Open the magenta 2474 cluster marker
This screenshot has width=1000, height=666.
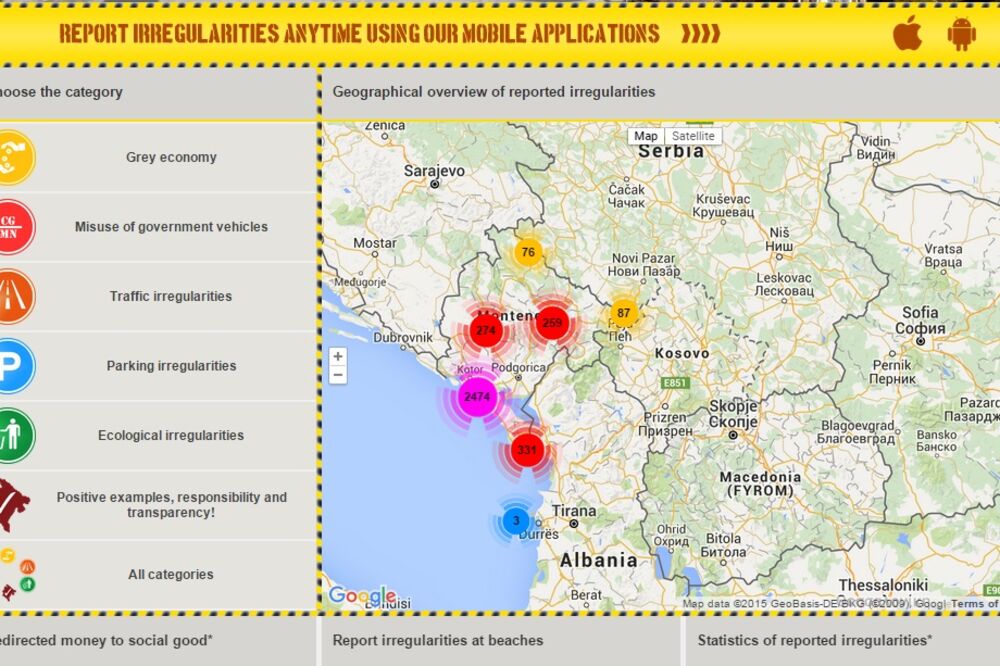pos(477,397)
